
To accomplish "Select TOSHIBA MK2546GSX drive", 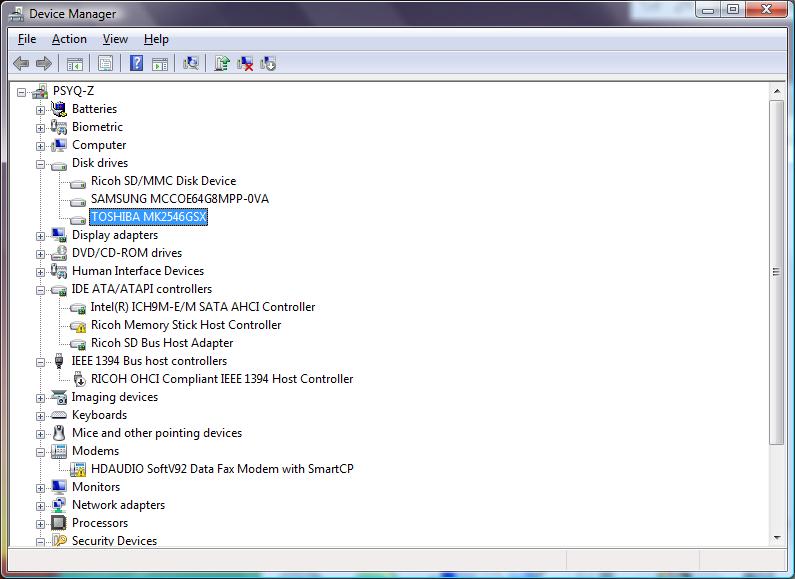I will [149, 217].
